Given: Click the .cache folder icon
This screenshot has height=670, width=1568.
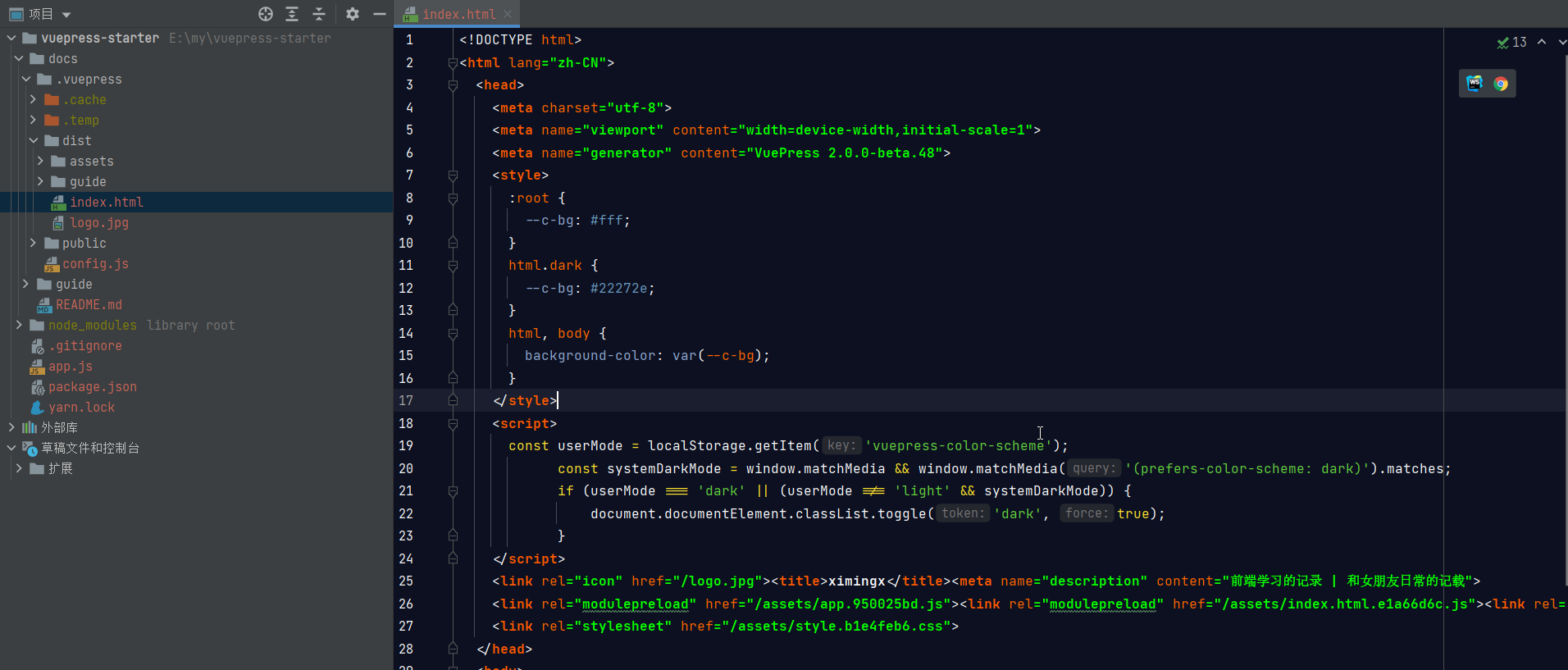Looking at the screenshot, I should [x=52, y=99].
